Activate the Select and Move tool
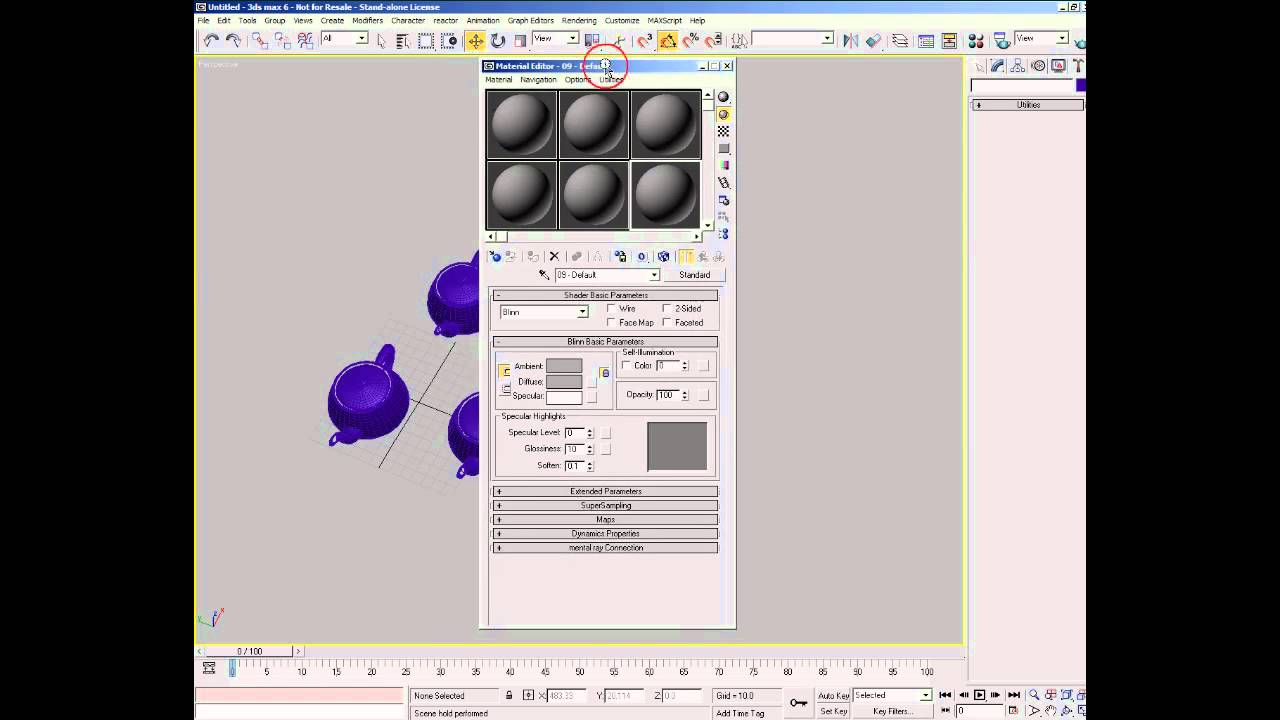The width and height of the screenshot is (1280, 720). tap(475, 40)
